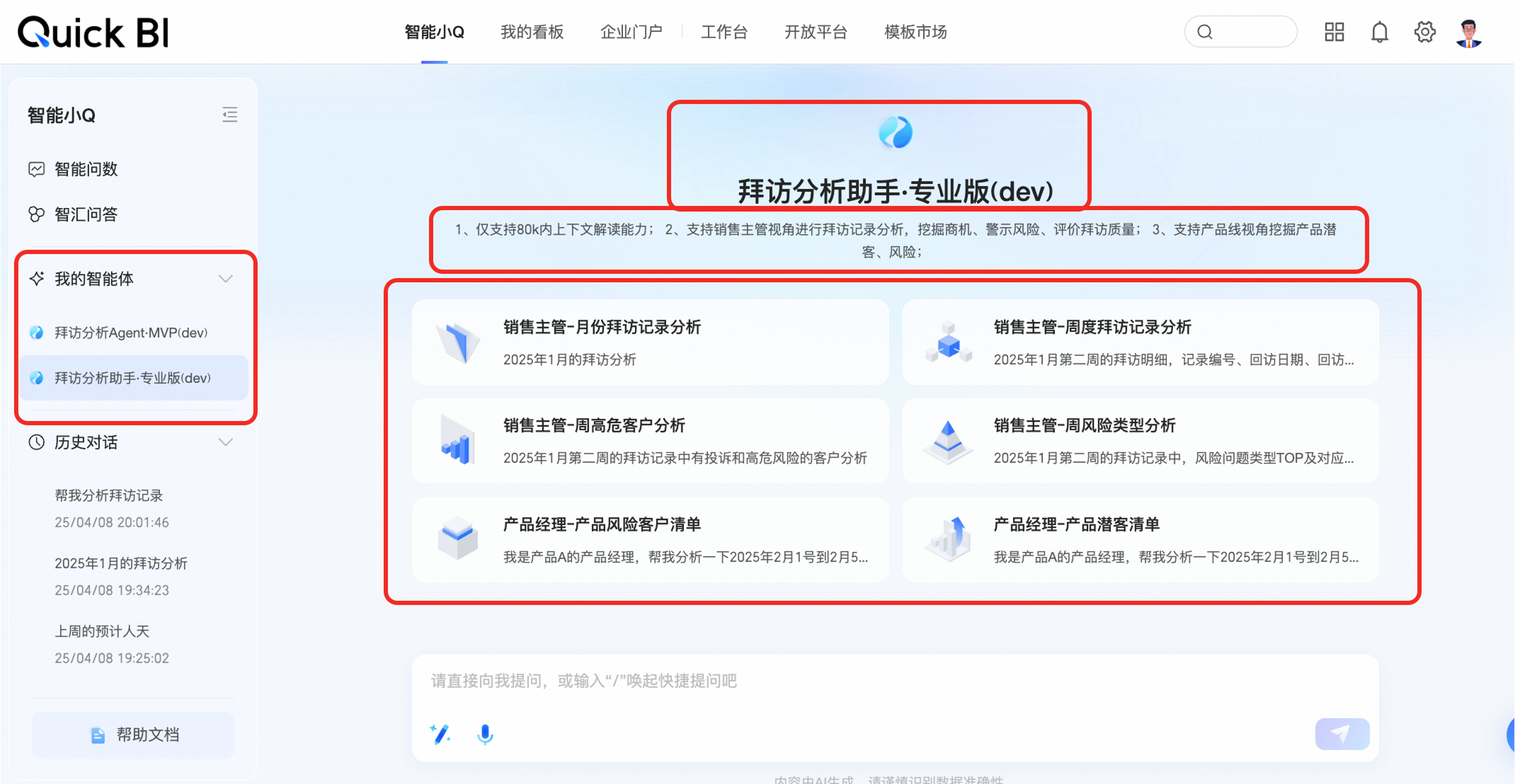Click the 拜访分析助手·专业版(dev) main heading
The width and height of the screenshot is (1515, 784).
tap(895, 191)
